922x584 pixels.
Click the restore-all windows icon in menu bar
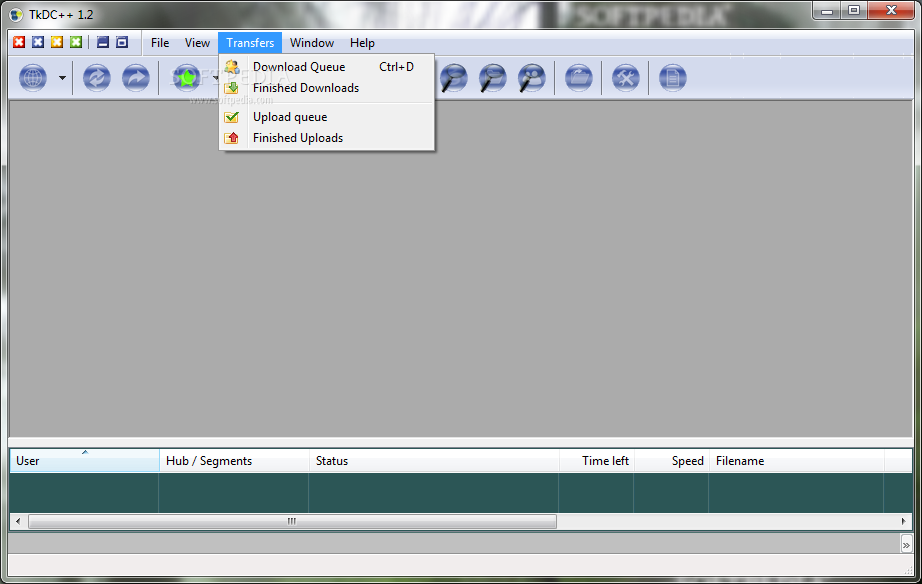pyautogui.click(x=122, y=42)
